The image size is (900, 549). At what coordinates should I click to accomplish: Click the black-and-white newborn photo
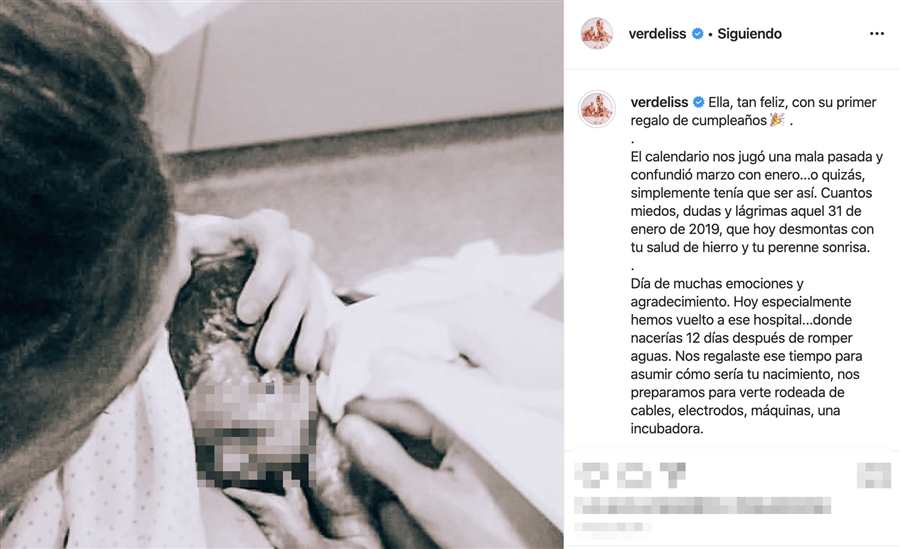281,274
